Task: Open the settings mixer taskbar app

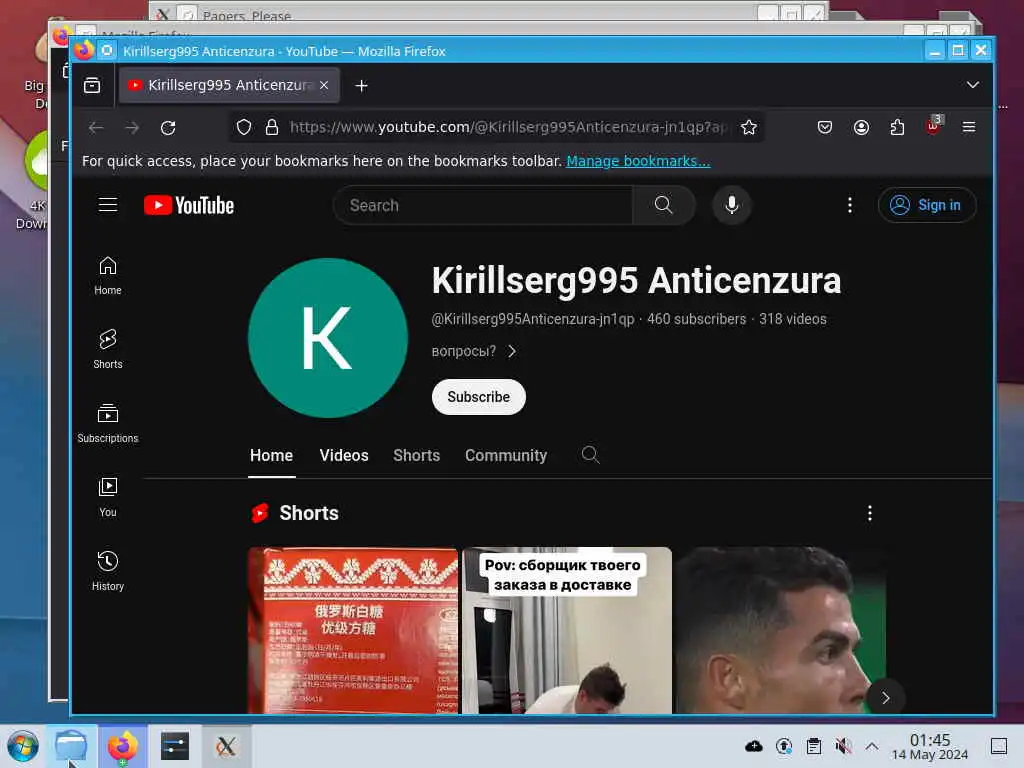Action: point(174,746)
